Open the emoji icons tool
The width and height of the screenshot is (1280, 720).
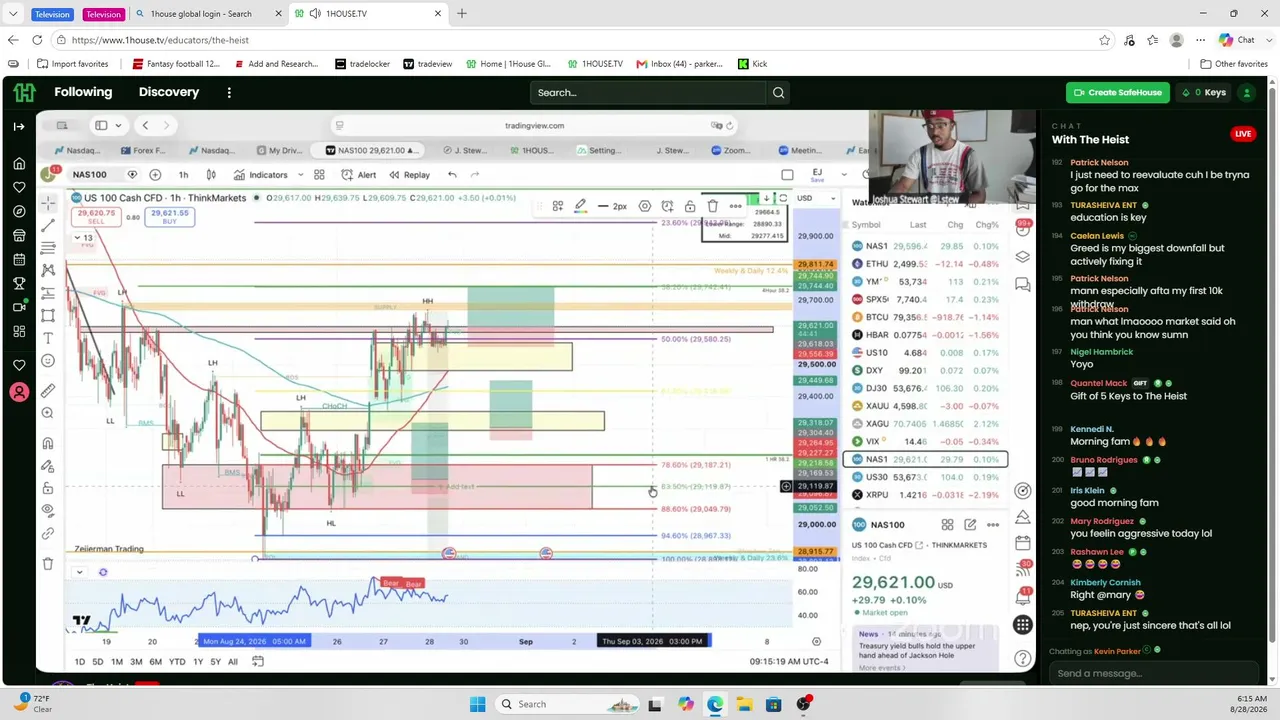[48, 361]
